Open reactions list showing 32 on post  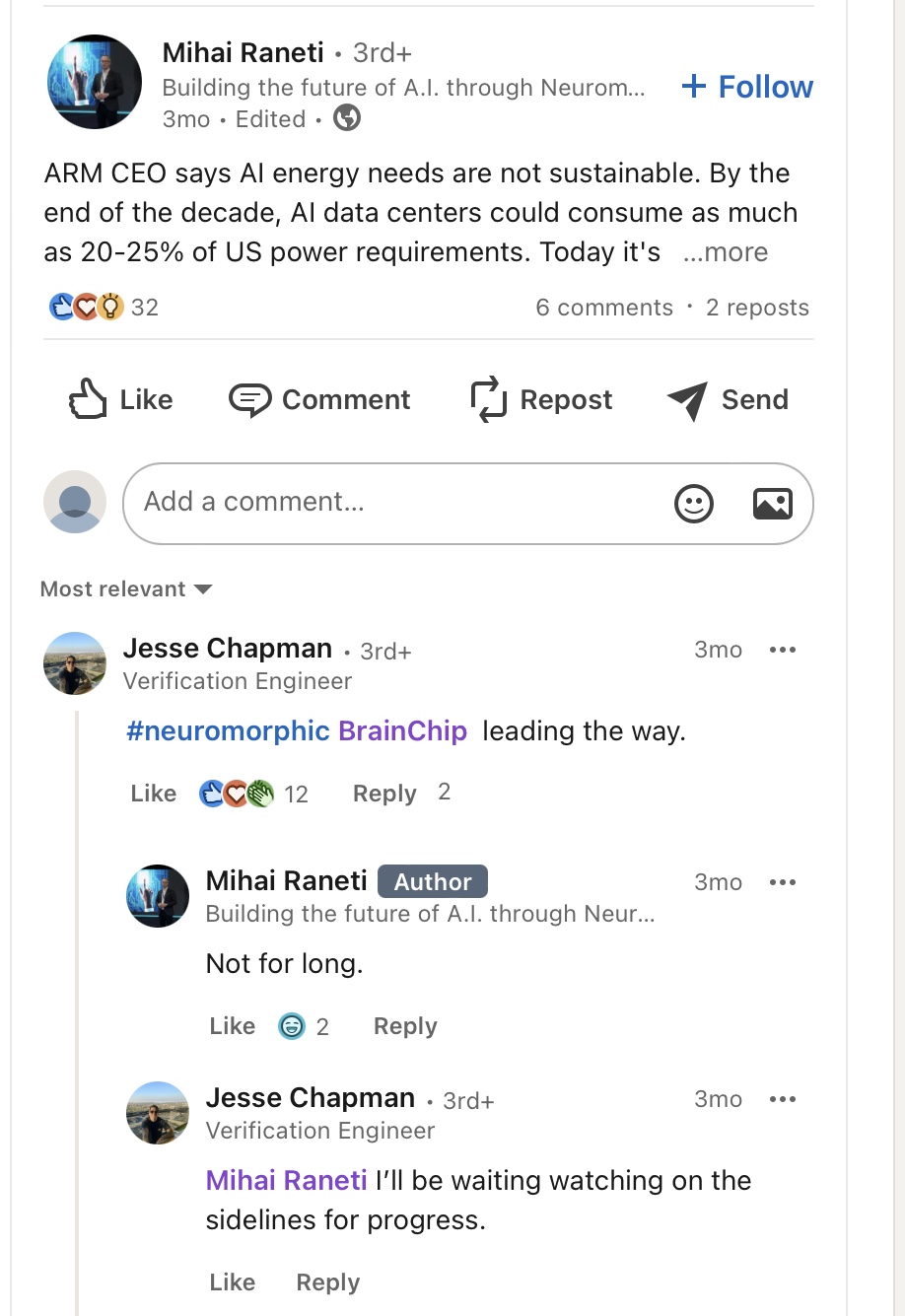tap(104, 308)
